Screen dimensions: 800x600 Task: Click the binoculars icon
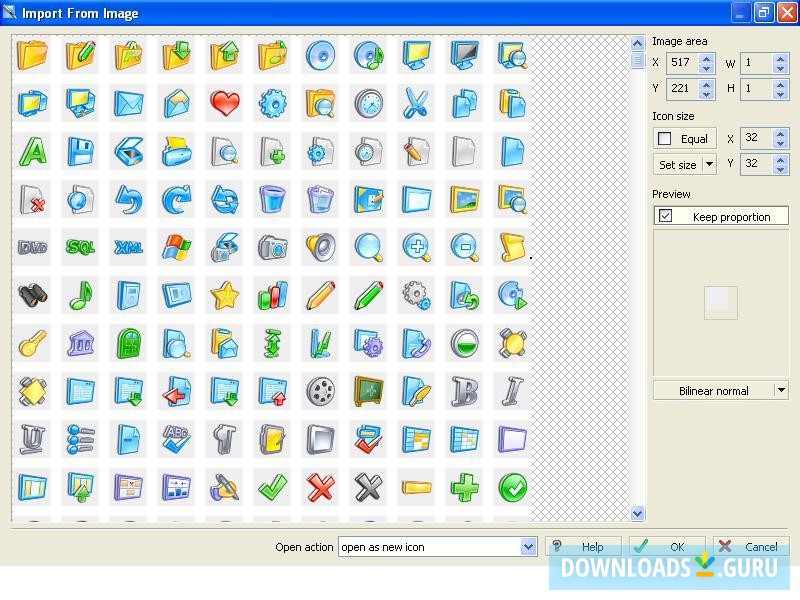pyautogui.click(x=33, y=290)
